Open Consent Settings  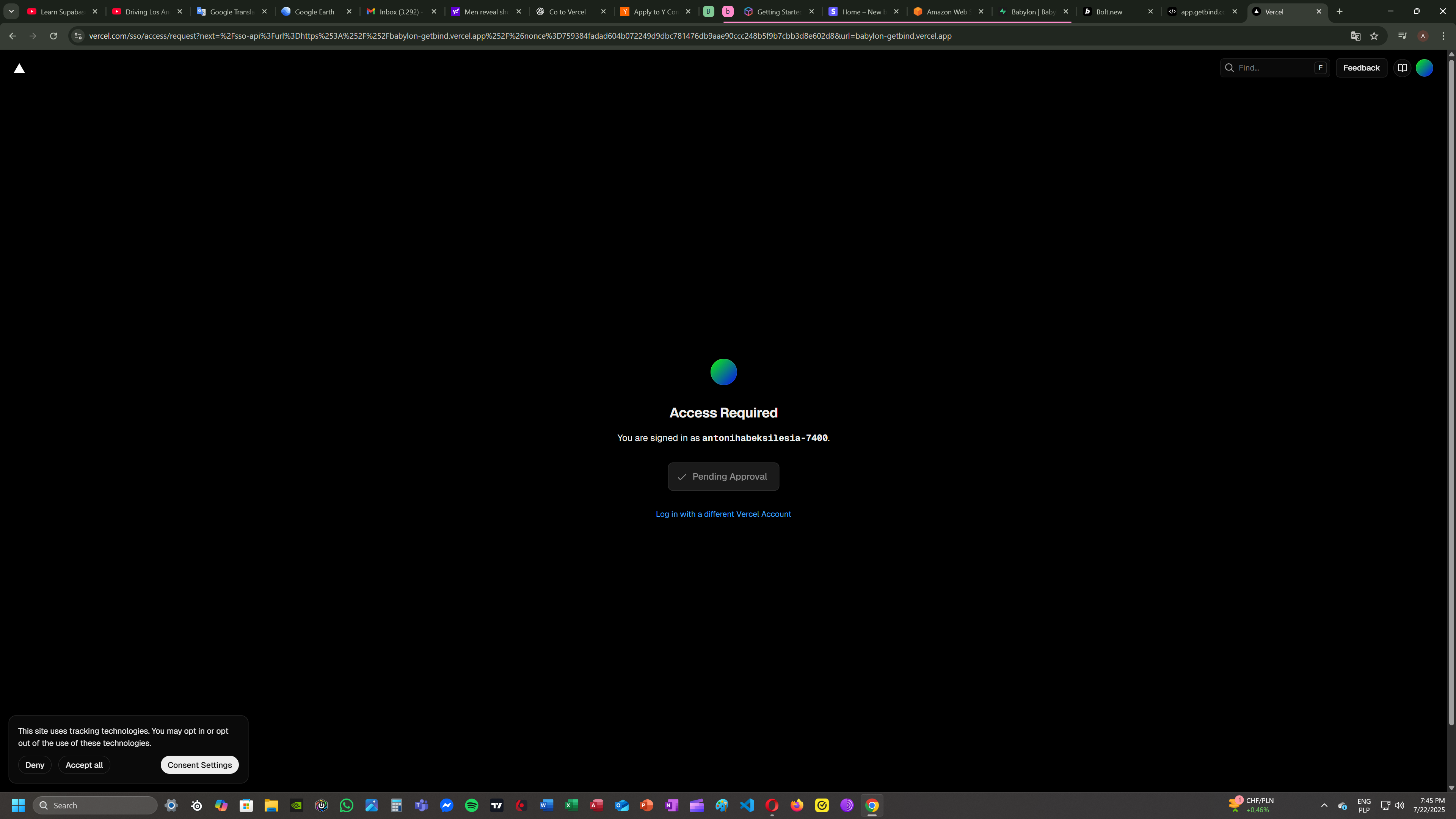point(199,765)
